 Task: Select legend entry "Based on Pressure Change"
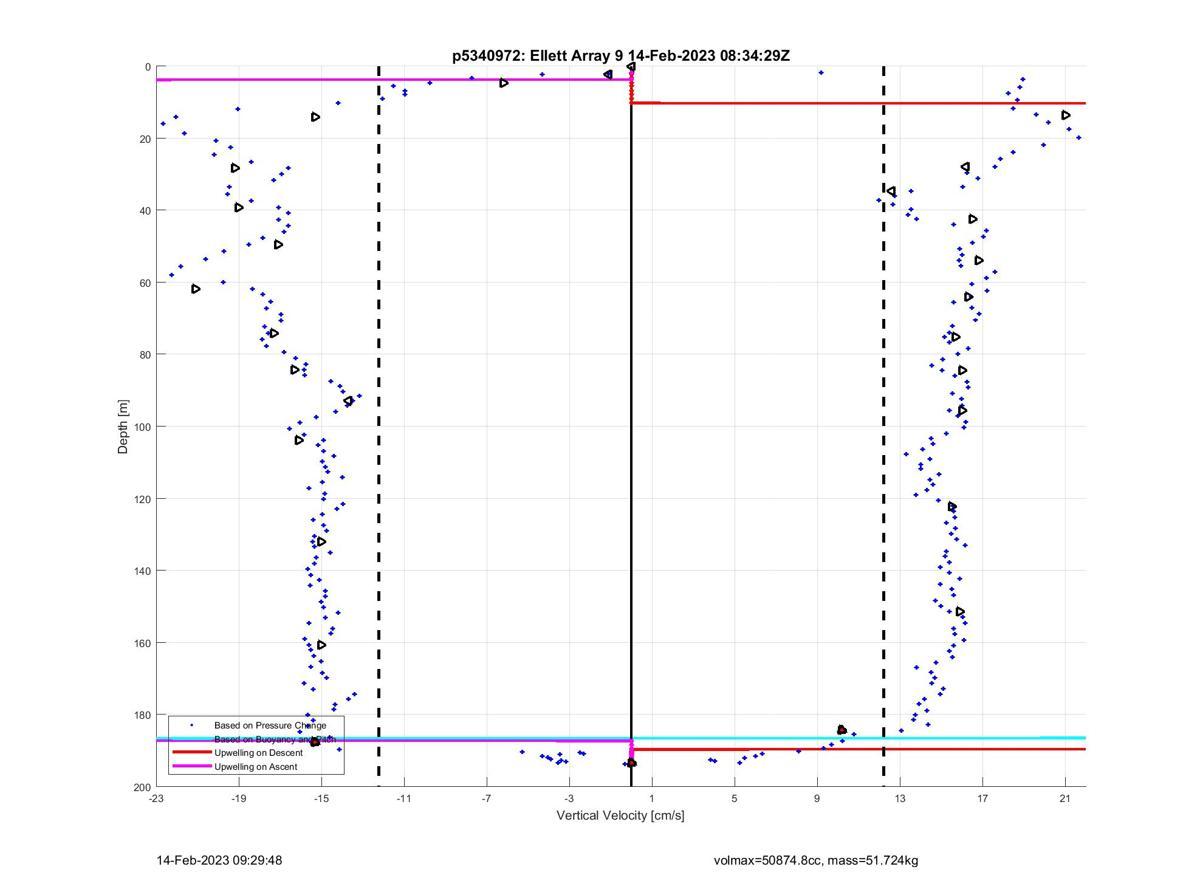tap(270, 725)
